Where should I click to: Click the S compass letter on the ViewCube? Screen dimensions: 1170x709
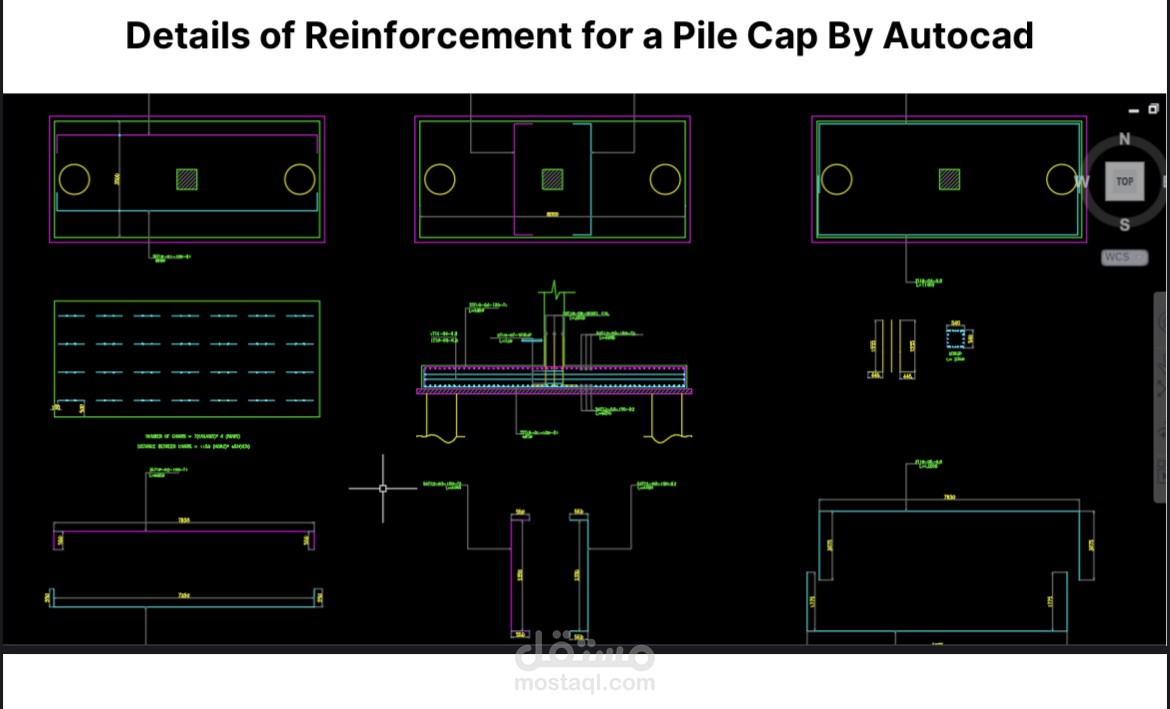click(x=1124, y=225)
